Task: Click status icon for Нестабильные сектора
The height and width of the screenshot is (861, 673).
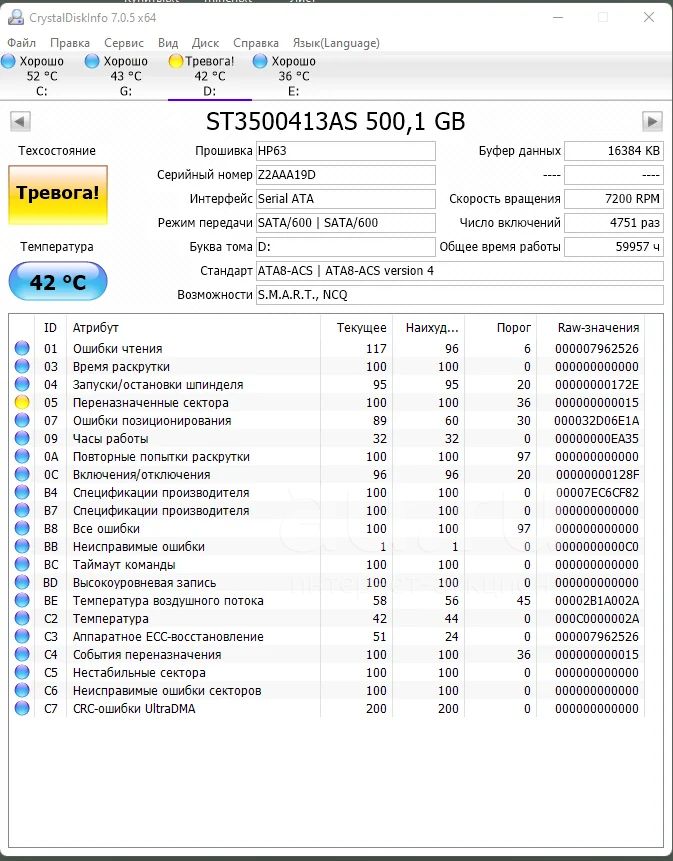Action: [x=22, y=672]
